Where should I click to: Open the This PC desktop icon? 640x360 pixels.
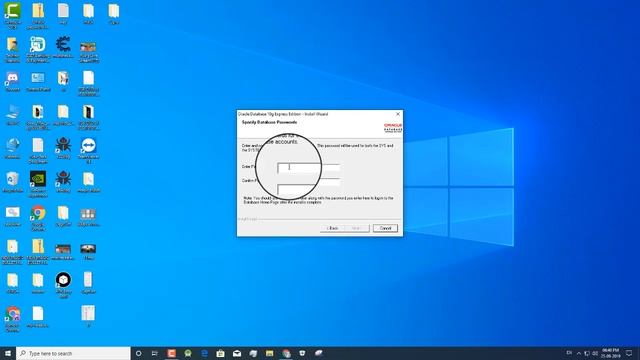coord(13,115)
